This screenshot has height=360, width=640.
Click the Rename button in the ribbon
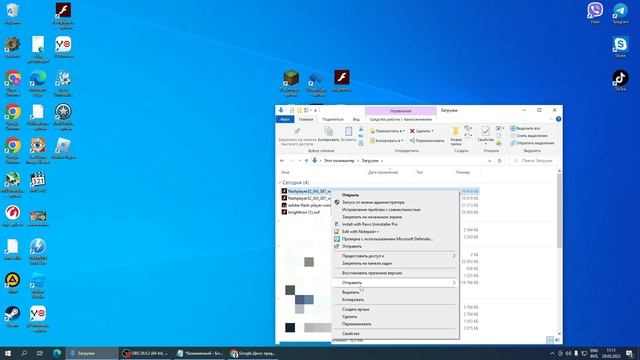point(427,140)
